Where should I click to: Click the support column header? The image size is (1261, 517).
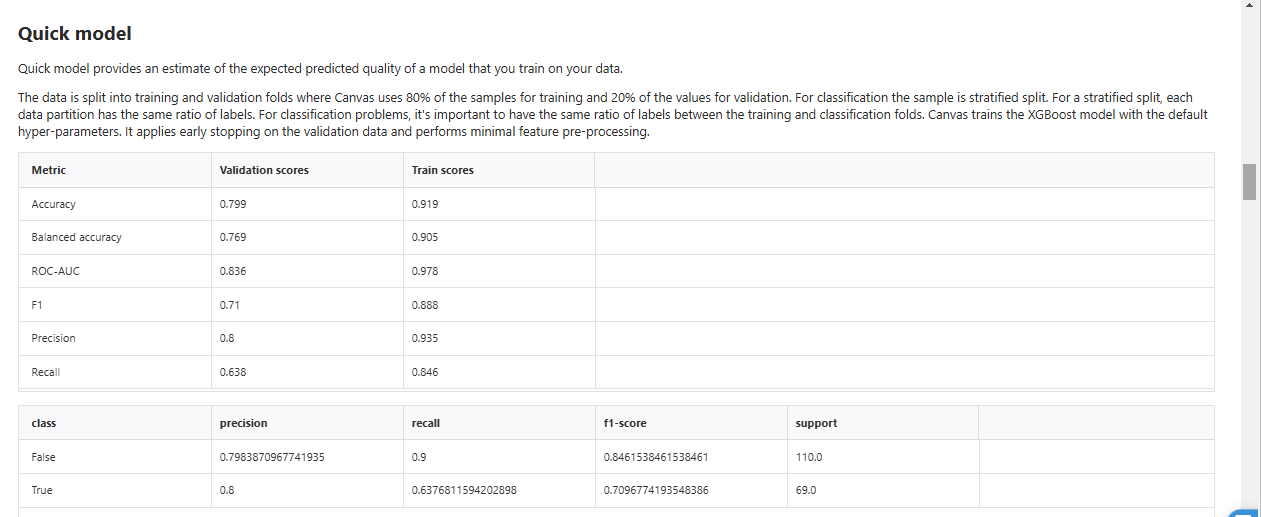coord(816,423)
